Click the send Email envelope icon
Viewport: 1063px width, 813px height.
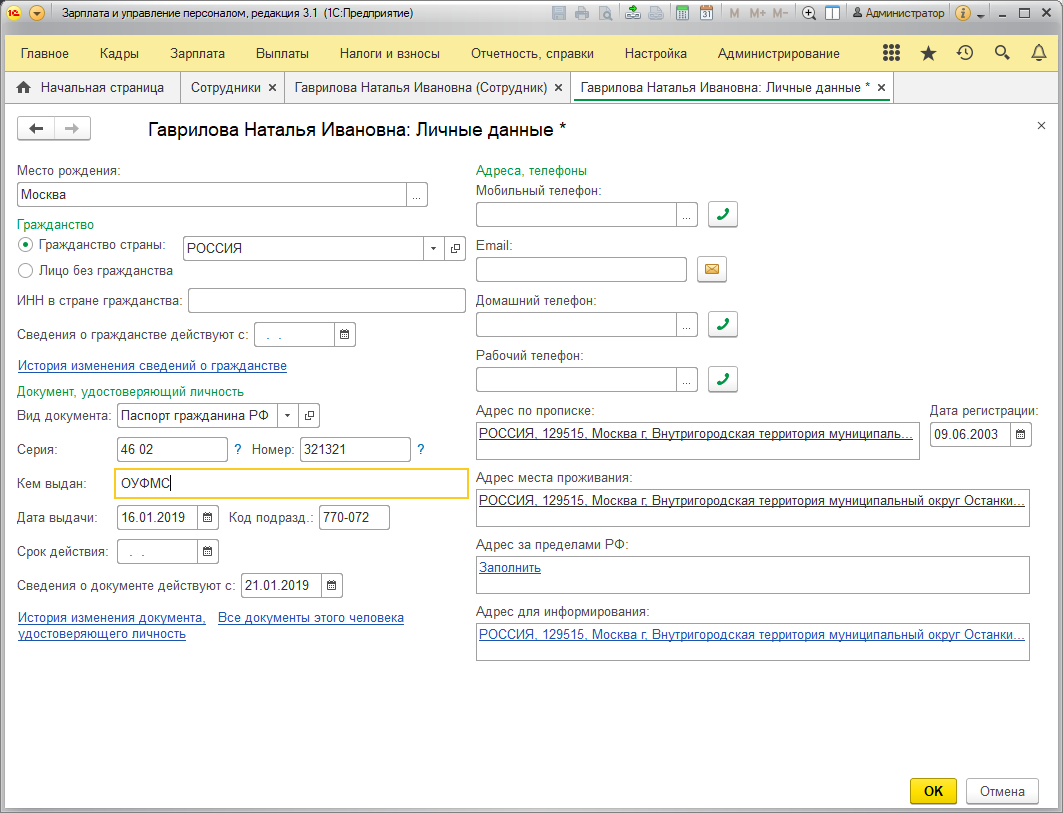point(711,269)
